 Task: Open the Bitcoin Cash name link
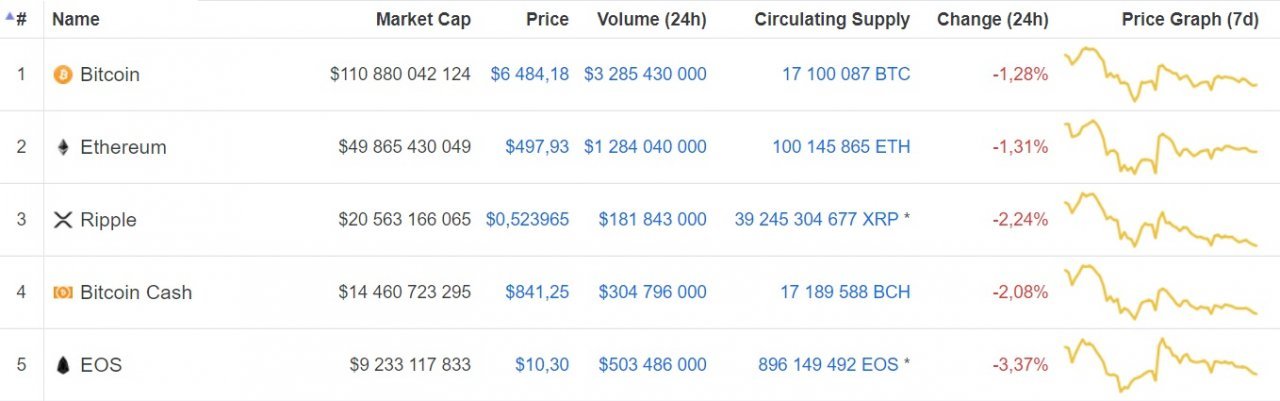136,293
